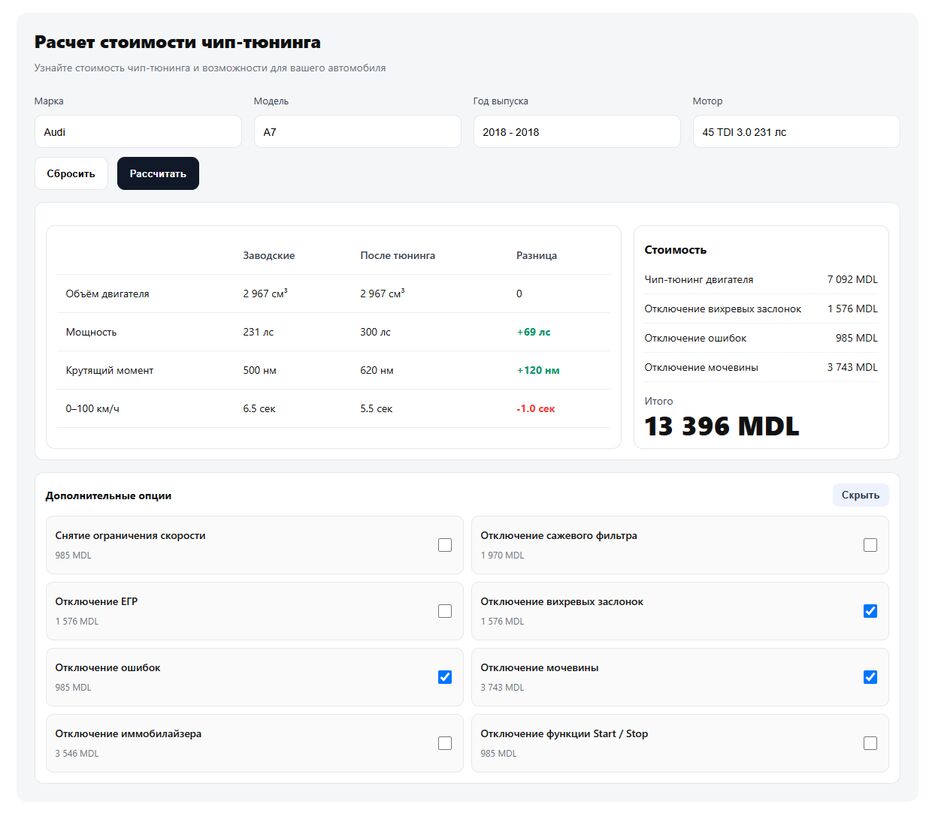Check Отключение иммобилайзера checkbox

click(x=445, y=743)
